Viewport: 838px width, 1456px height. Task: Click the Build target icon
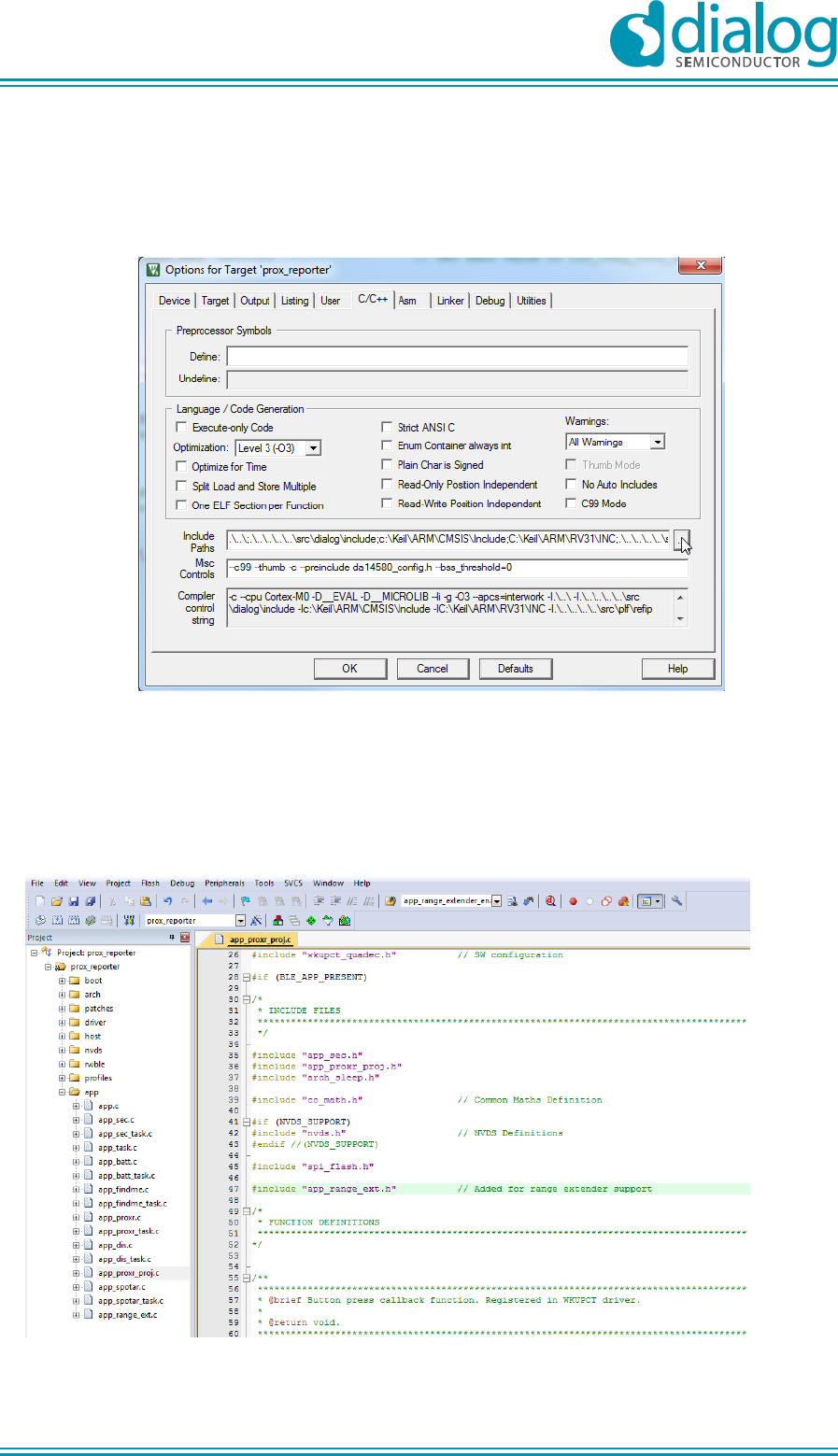click(57, 921)
